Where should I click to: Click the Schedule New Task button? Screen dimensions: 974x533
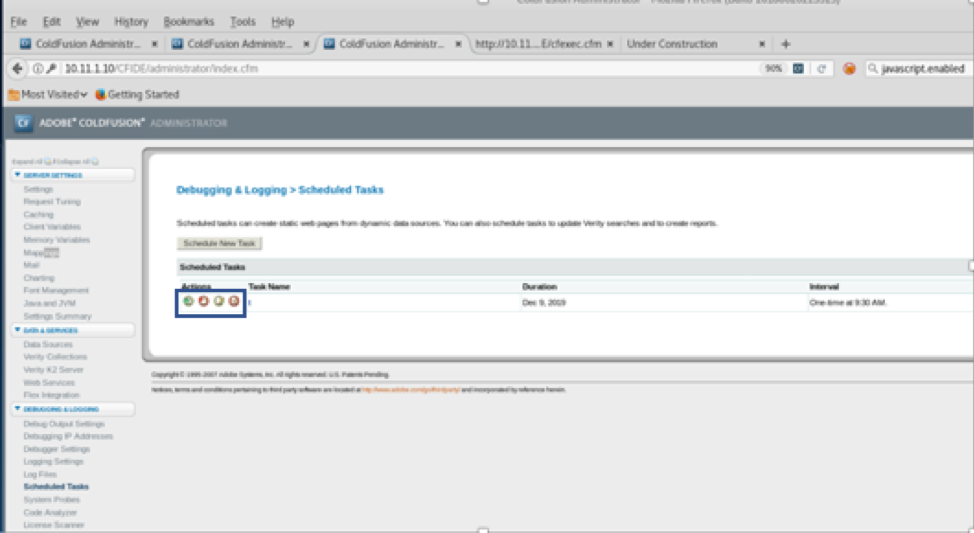click(x=219, y=244)
